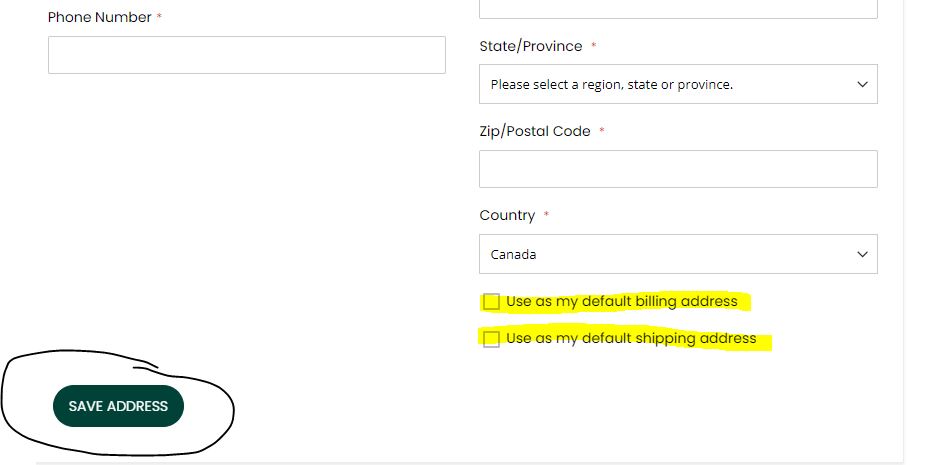Focus the Zip/Postal Code input field

pyautogui.click(x=678, y=169)
